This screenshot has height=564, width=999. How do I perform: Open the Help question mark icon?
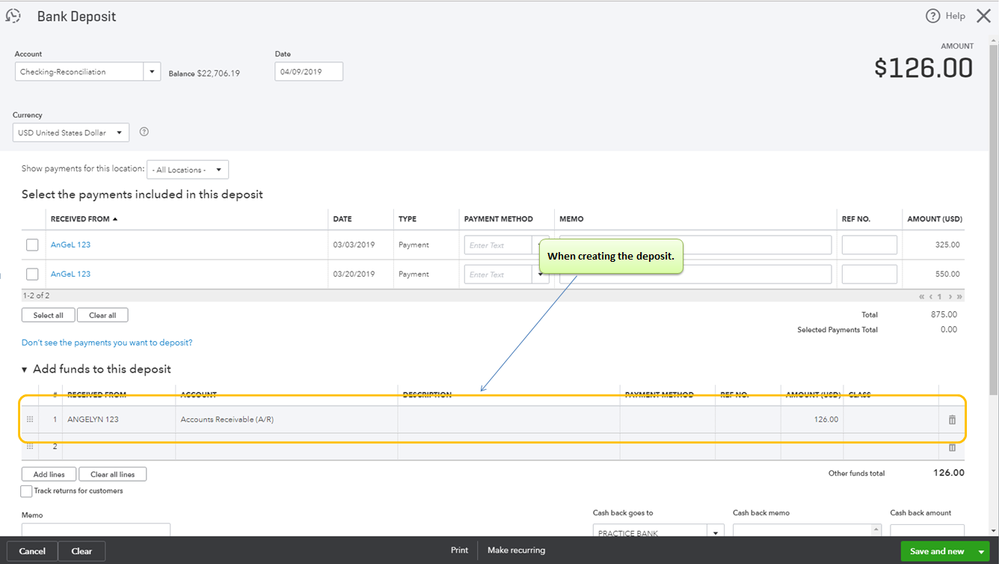(x=932, y=16)
